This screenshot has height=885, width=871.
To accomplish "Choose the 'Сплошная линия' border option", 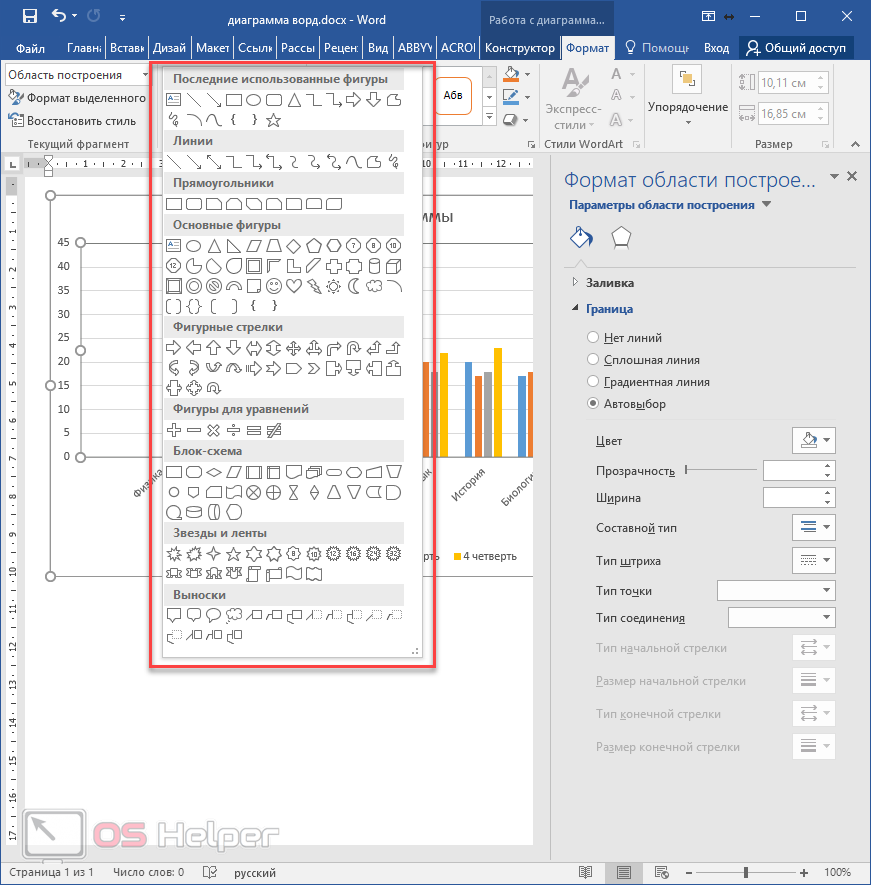I will point(594,360).
